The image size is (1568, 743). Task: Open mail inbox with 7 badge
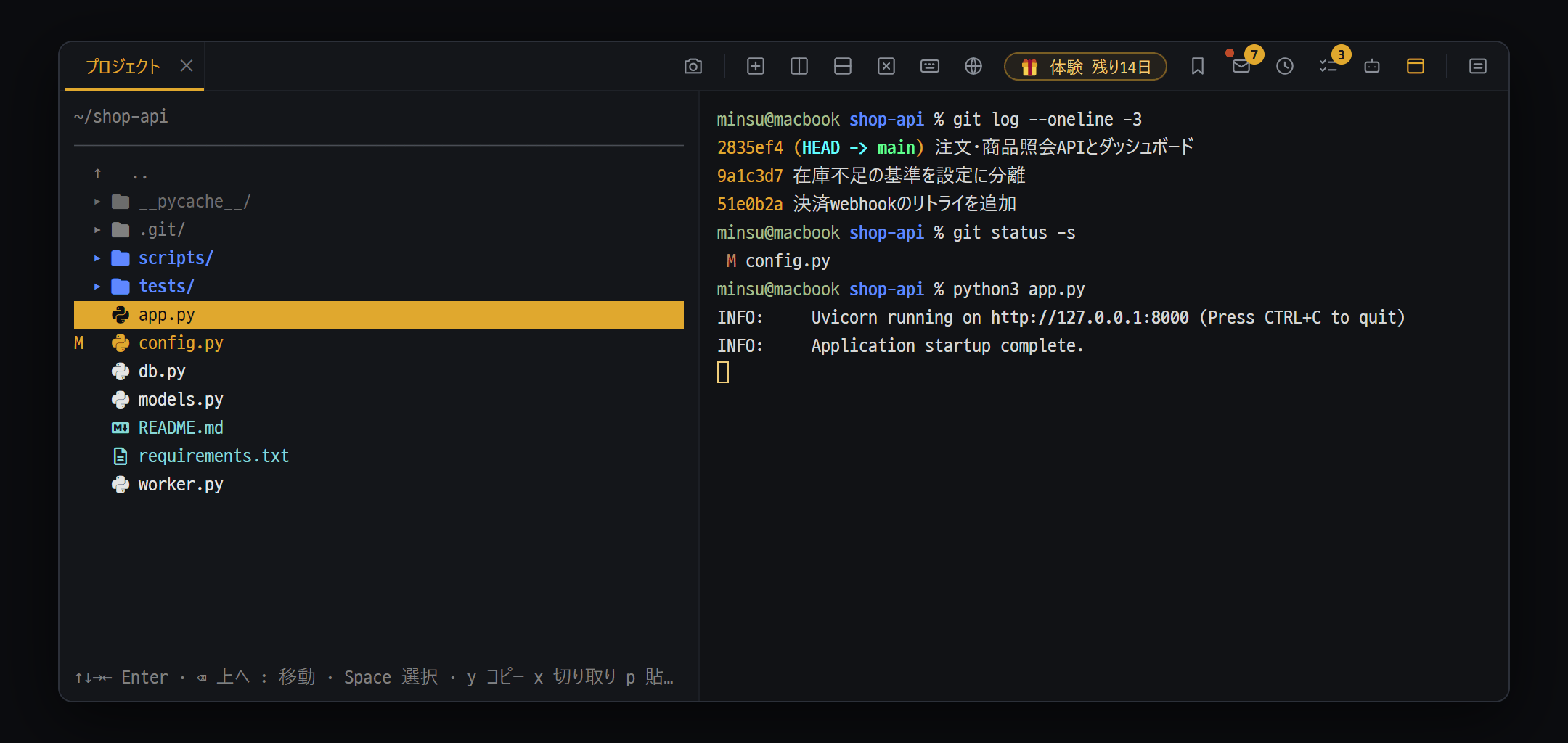[x=1242, y=67]
